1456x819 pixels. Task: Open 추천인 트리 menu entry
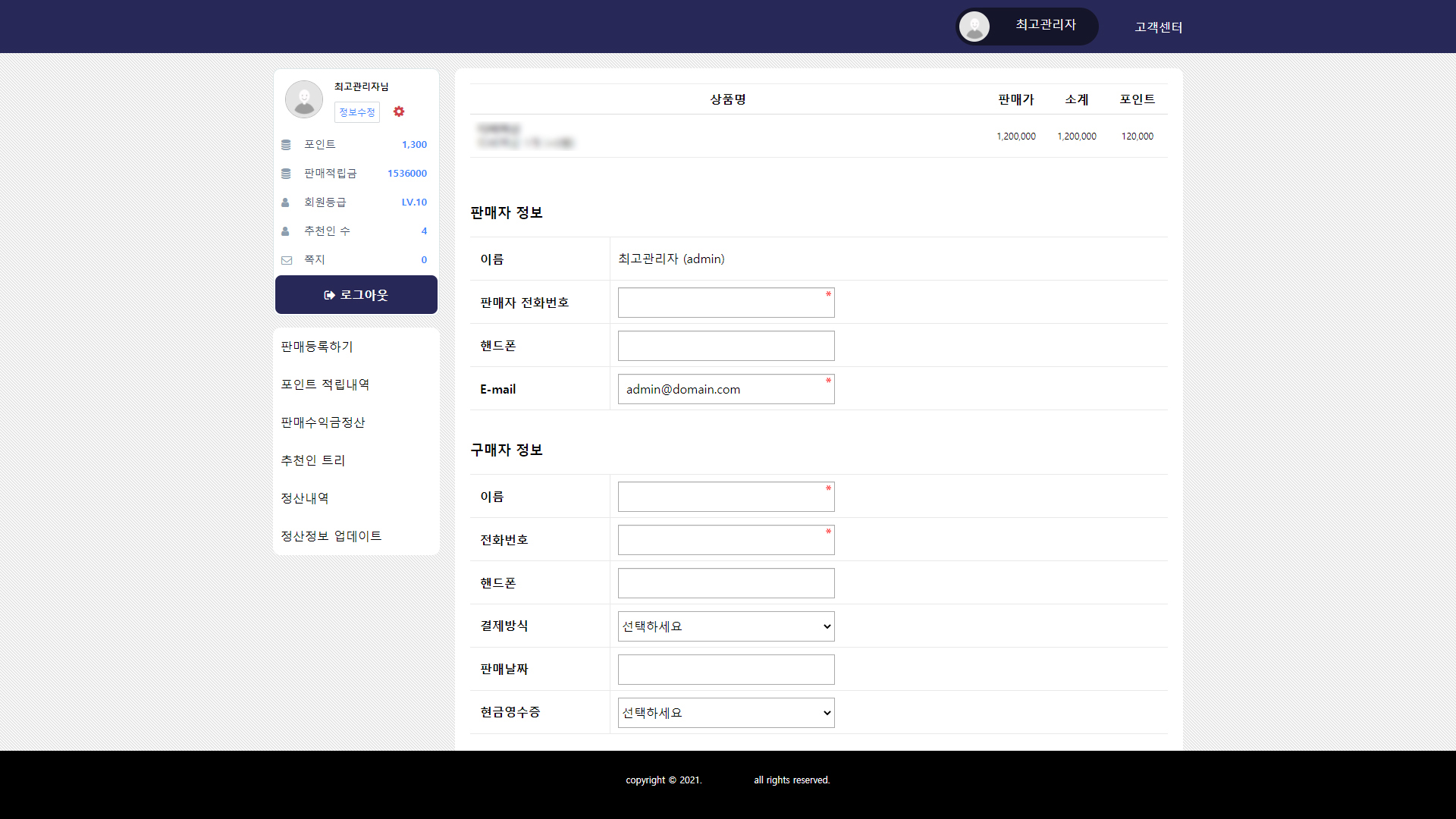pos(313,460)
